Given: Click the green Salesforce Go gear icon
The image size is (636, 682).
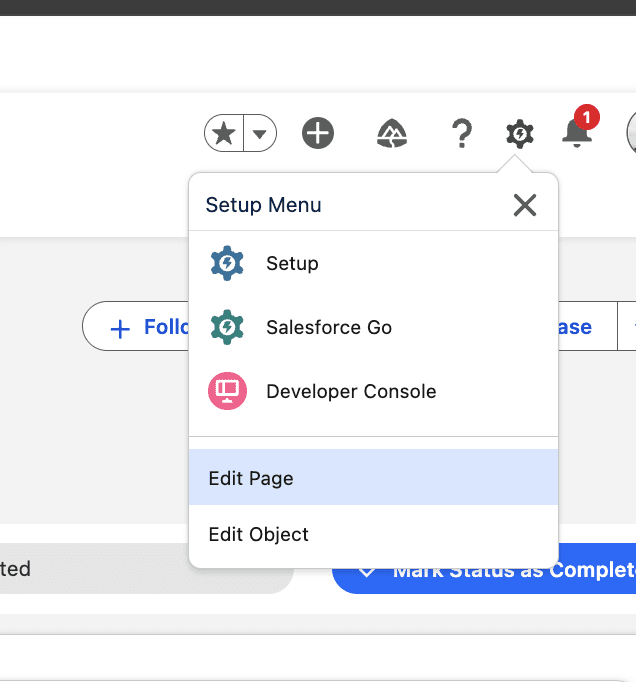Looking at the screenshot, I should point(227,328).
